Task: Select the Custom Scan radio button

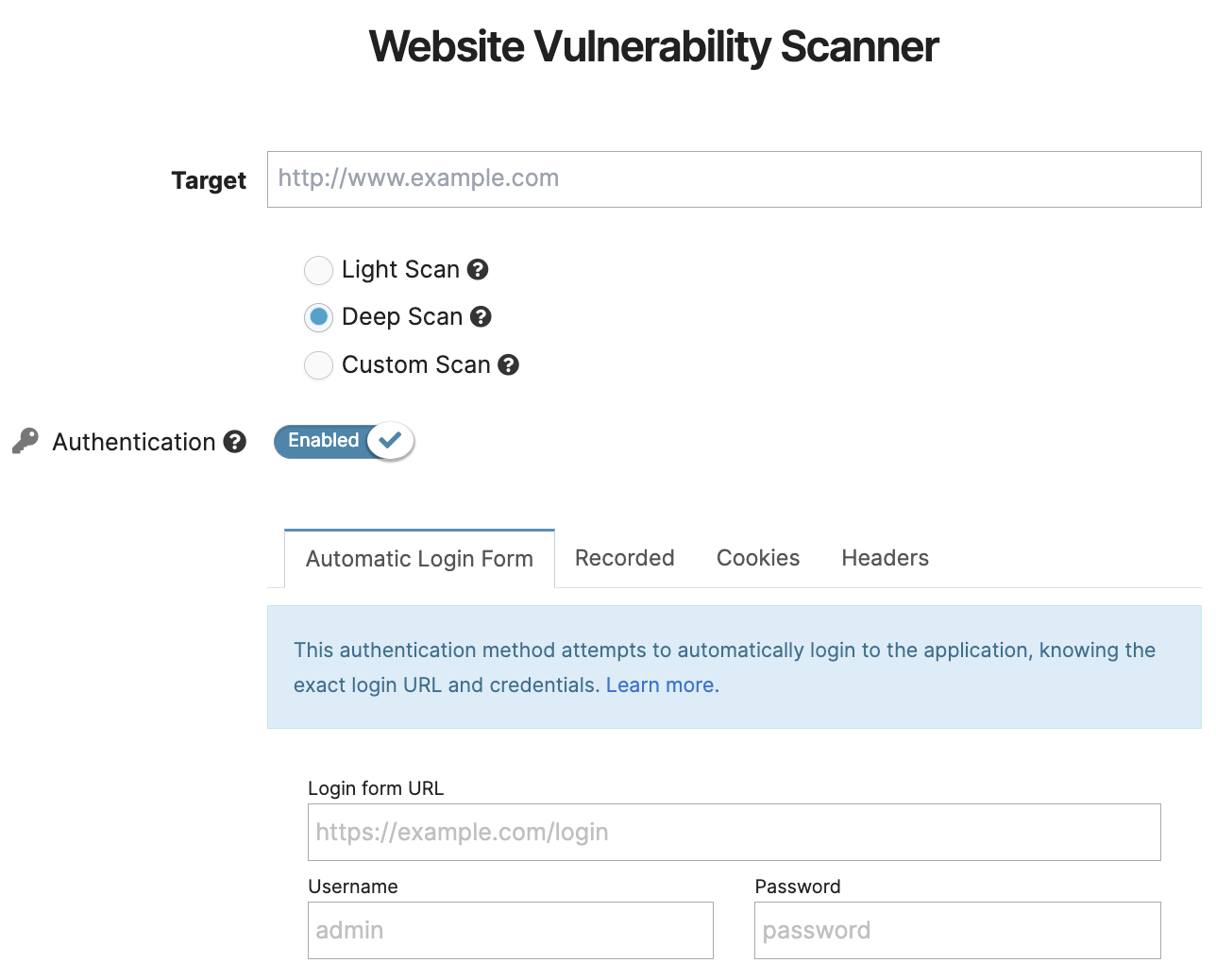Action: pos(318,365)
